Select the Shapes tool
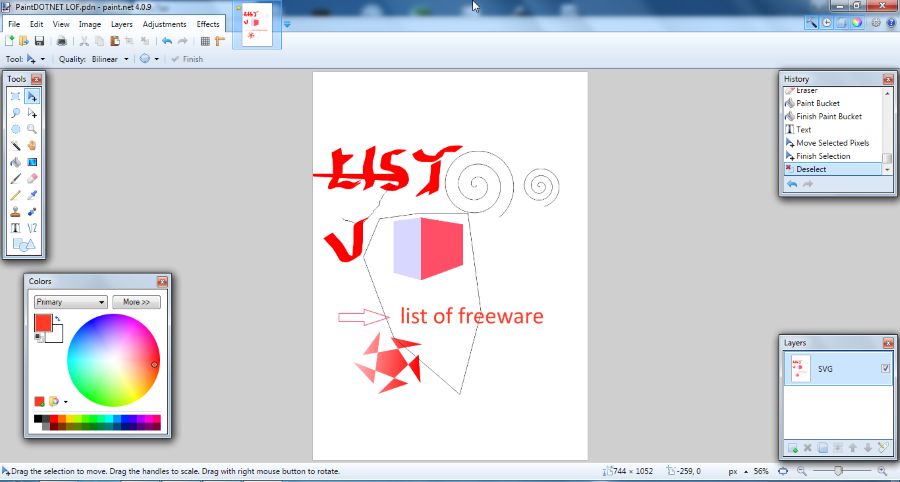 (24, 245)
